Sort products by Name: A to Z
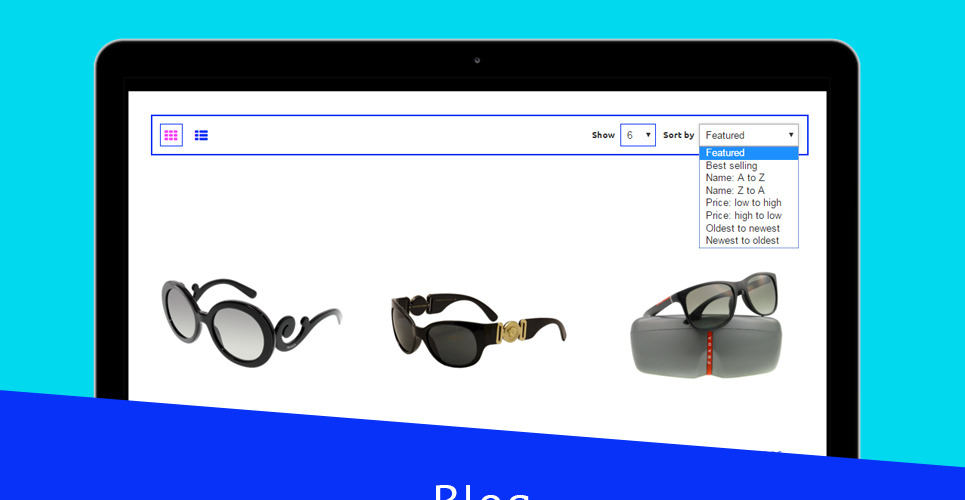965x500 pixels. [x=735, y=178]
